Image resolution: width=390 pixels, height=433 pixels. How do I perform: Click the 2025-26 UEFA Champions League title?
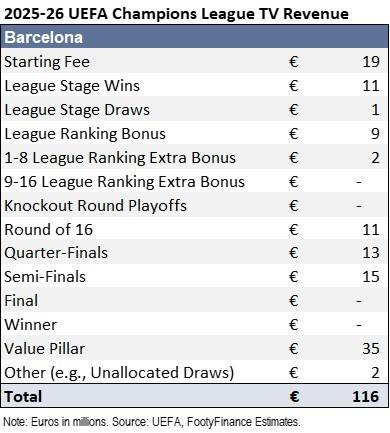tap(176, 14)
